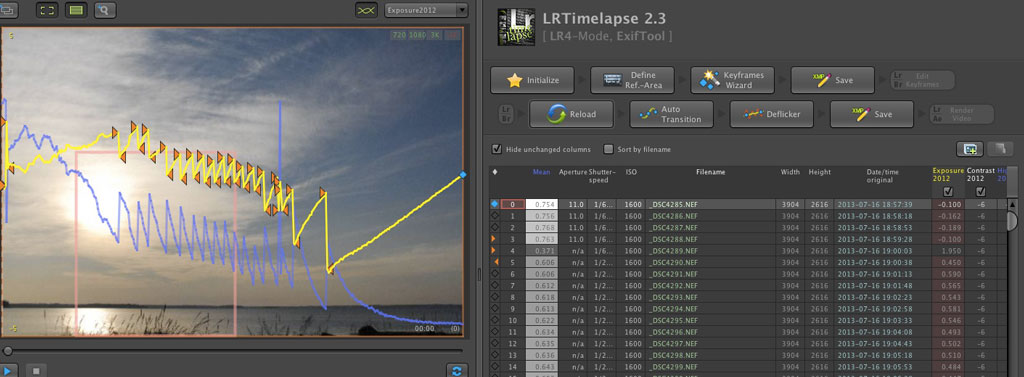The image size is (1024, 377).
Task: Launch the Keyframes Wizard
Action: [x=732, y=80]
